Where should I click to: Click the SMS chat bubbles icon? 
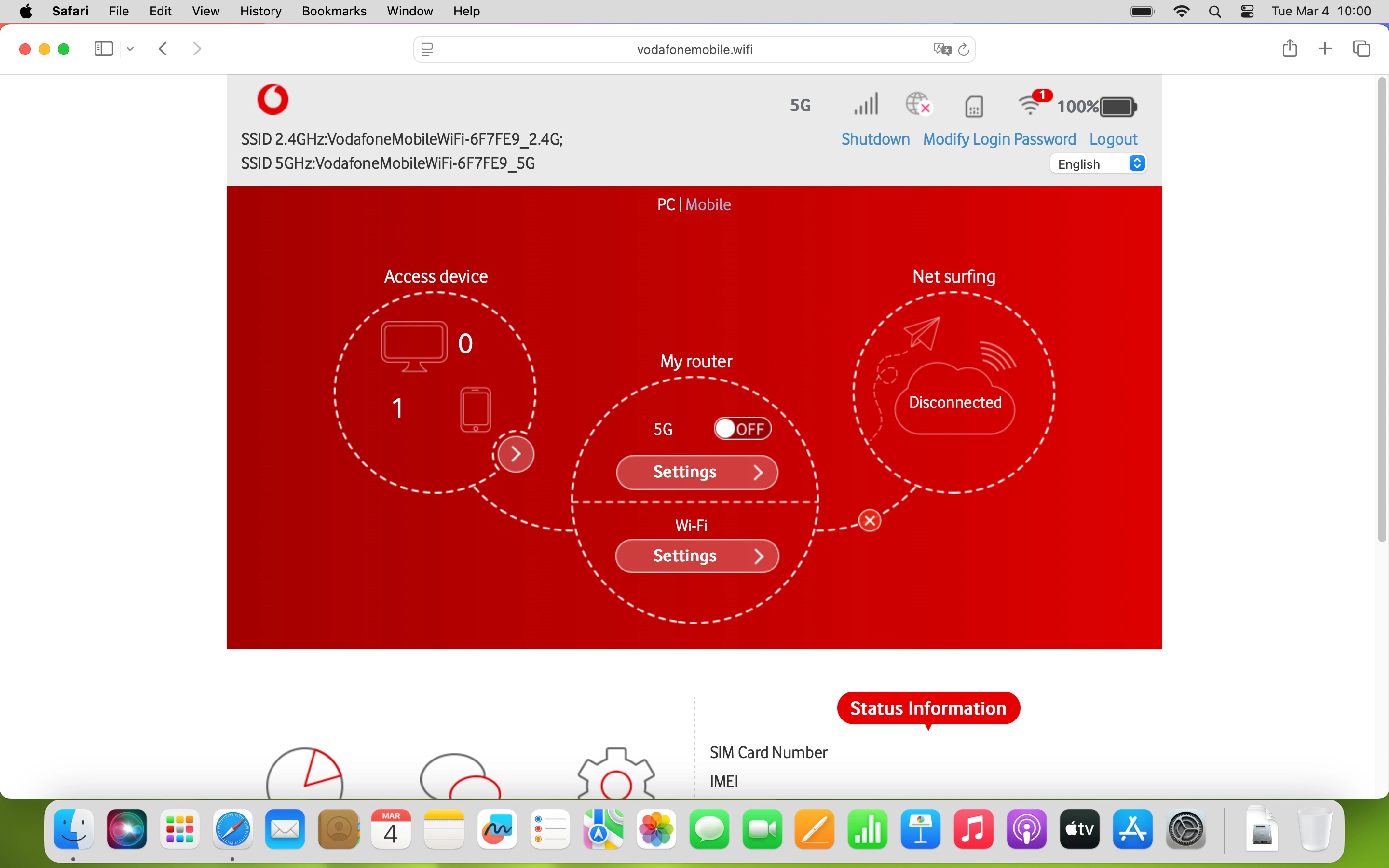460,776
